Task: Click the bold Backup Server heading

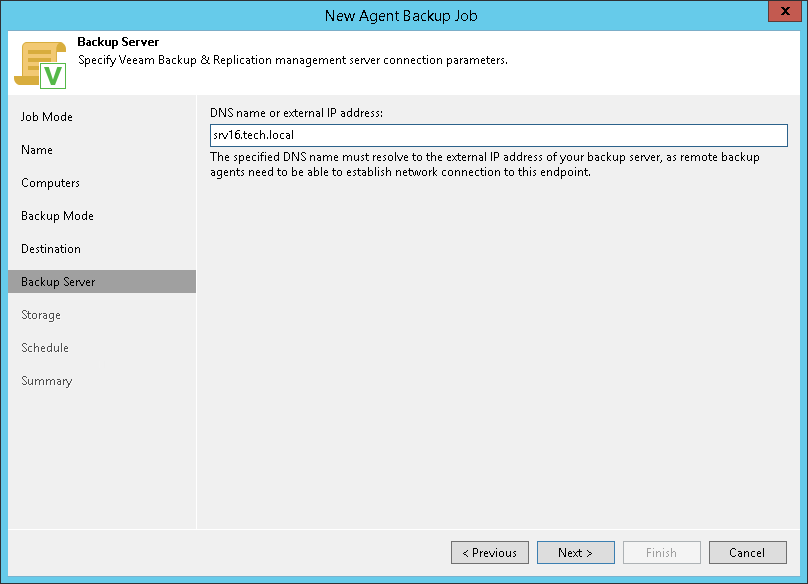Action: (x=118, y=43)
